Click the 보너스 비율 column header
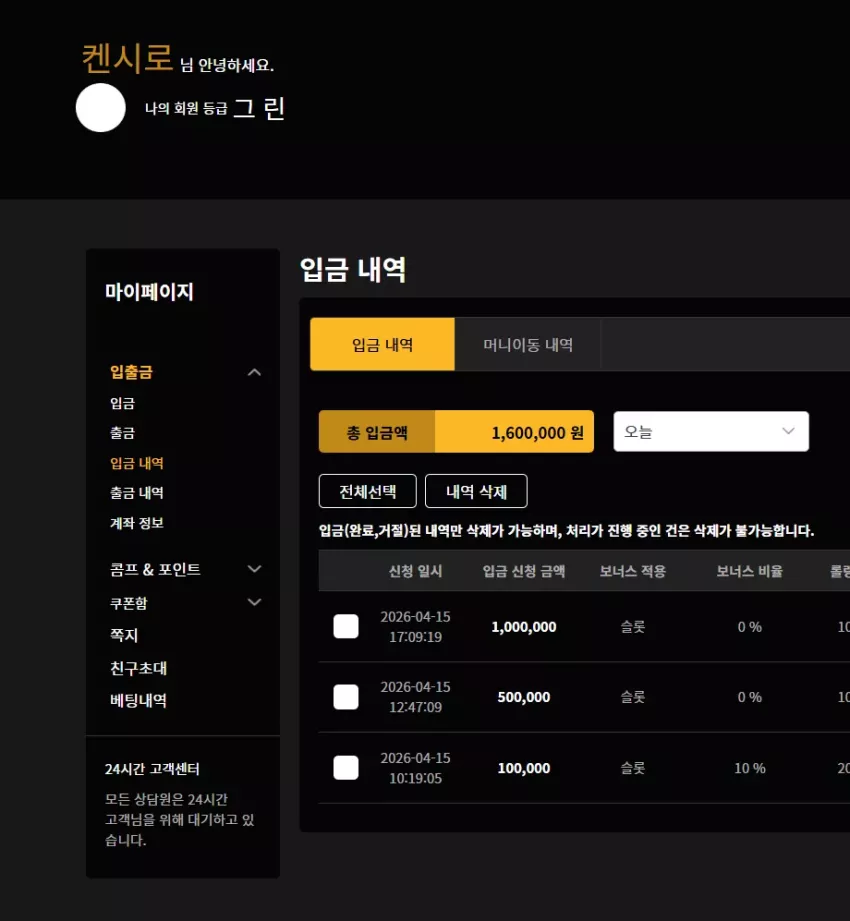Screen dimensions: 850x921 point(750,571)
